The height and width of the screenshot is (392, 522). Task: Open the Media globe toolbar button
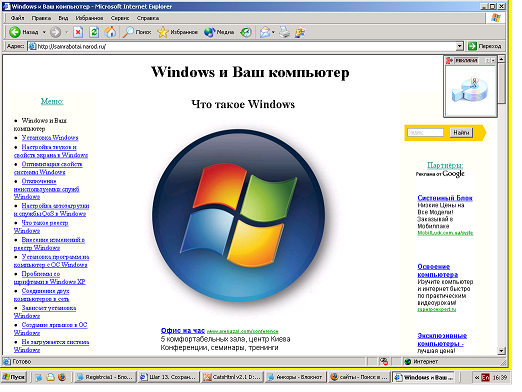click(x=210, y=32)
